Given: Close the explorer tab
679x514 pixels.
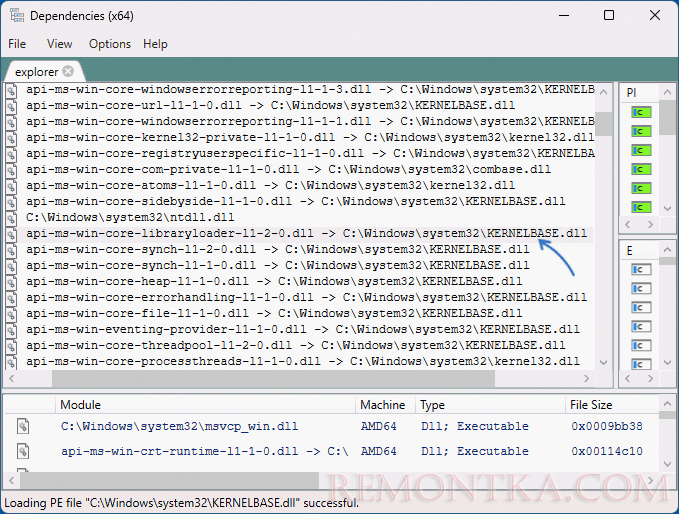Looking at the screenshot, I should click(68, 71).
